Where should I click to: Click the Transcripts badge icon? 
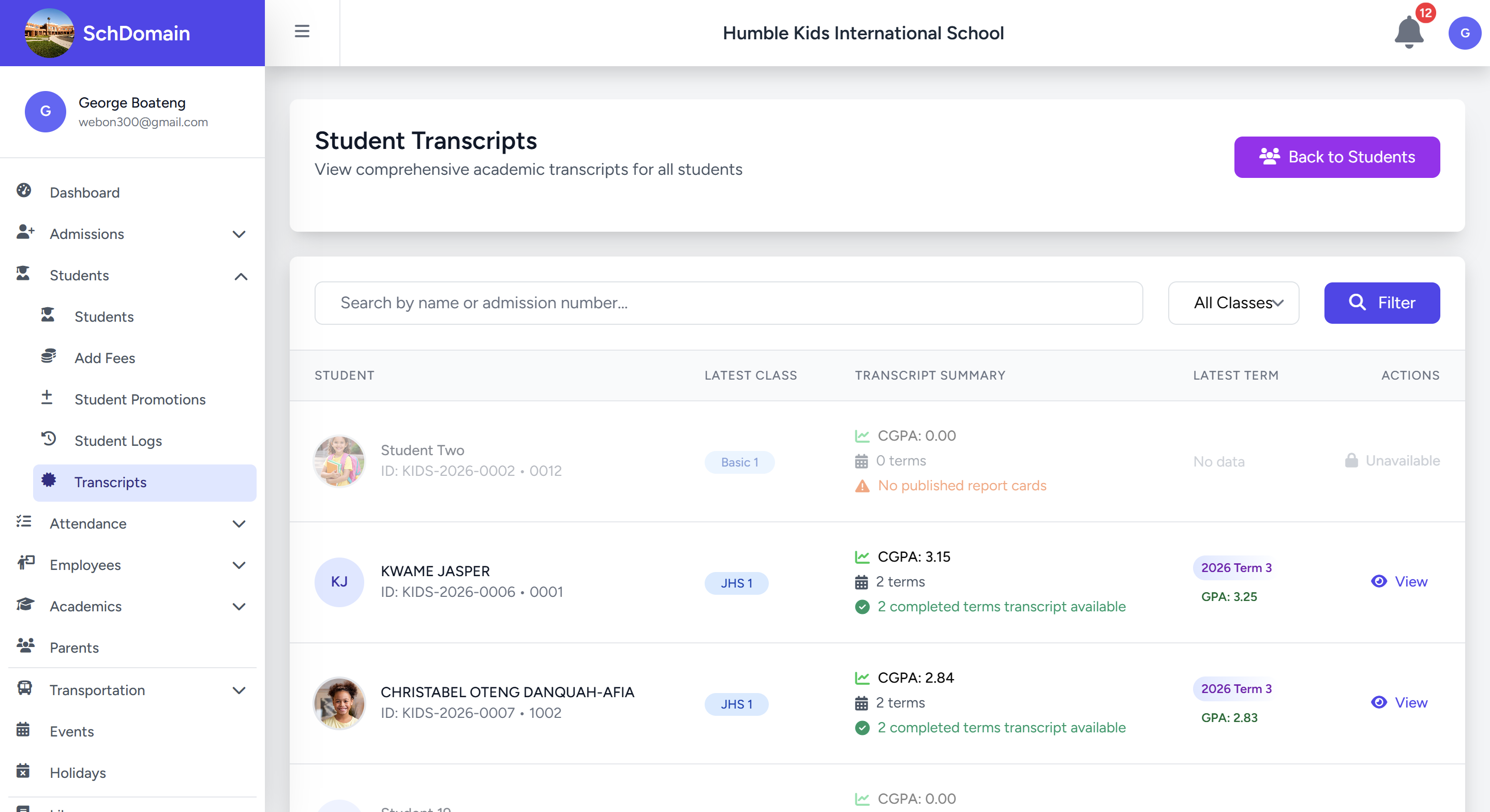49,480
